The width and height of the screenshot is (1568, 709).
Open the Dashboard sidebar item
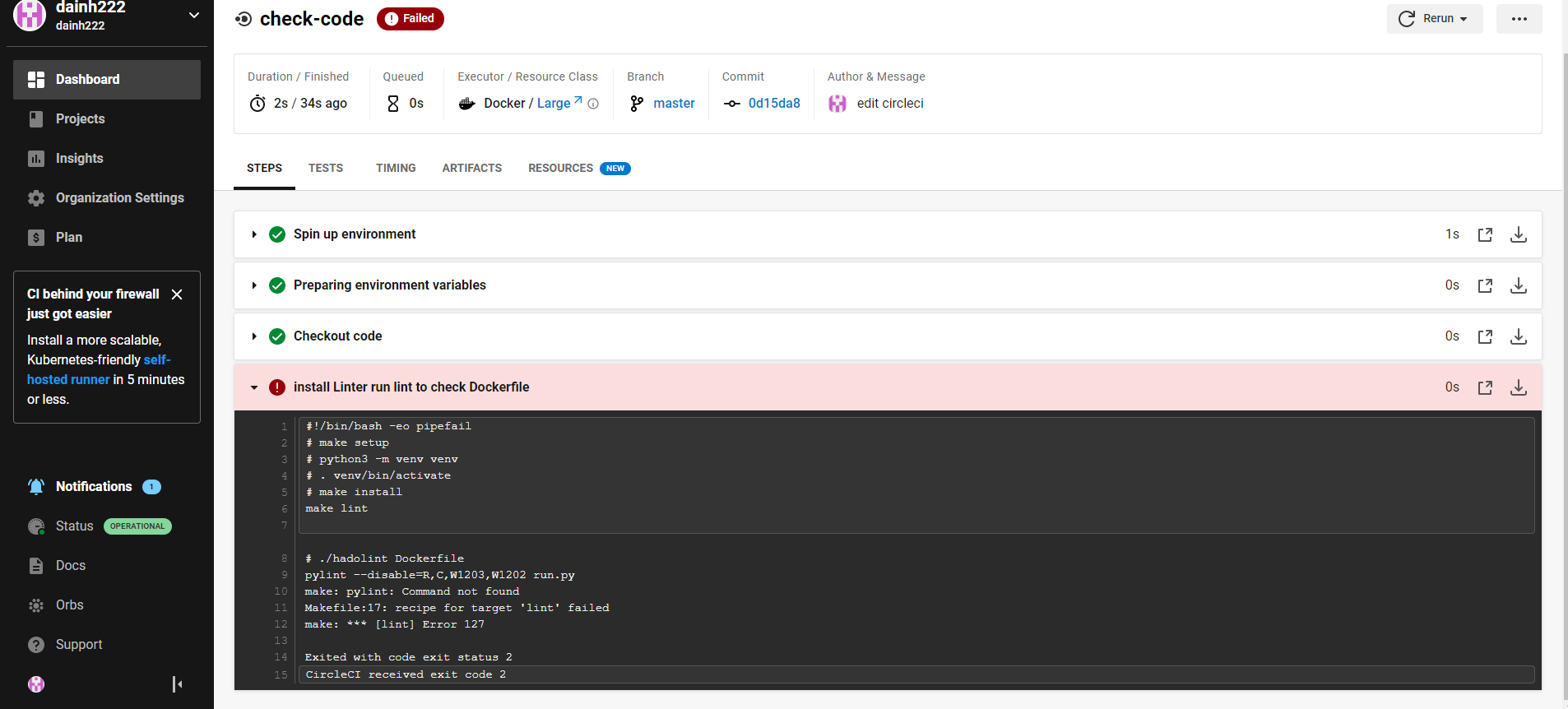107,80
